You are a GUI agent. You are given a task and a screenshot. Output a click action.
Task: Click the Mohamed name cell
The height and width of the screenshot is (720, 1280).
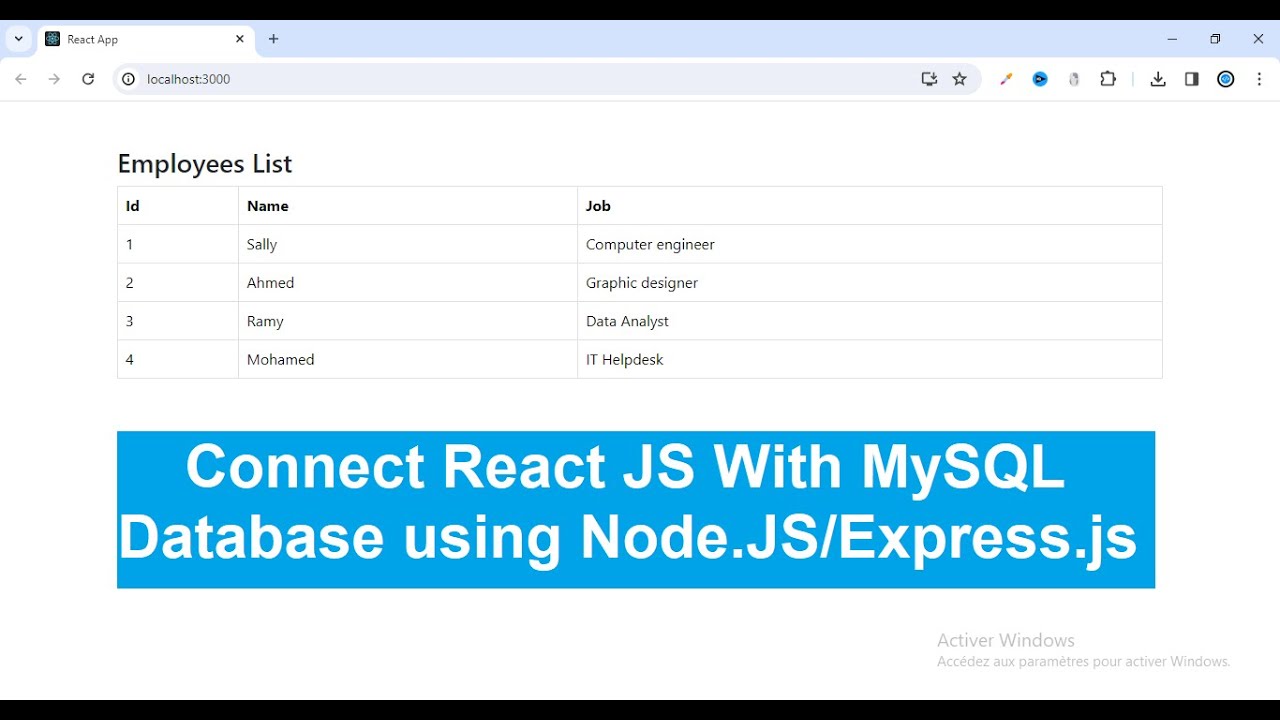(408, 359)
